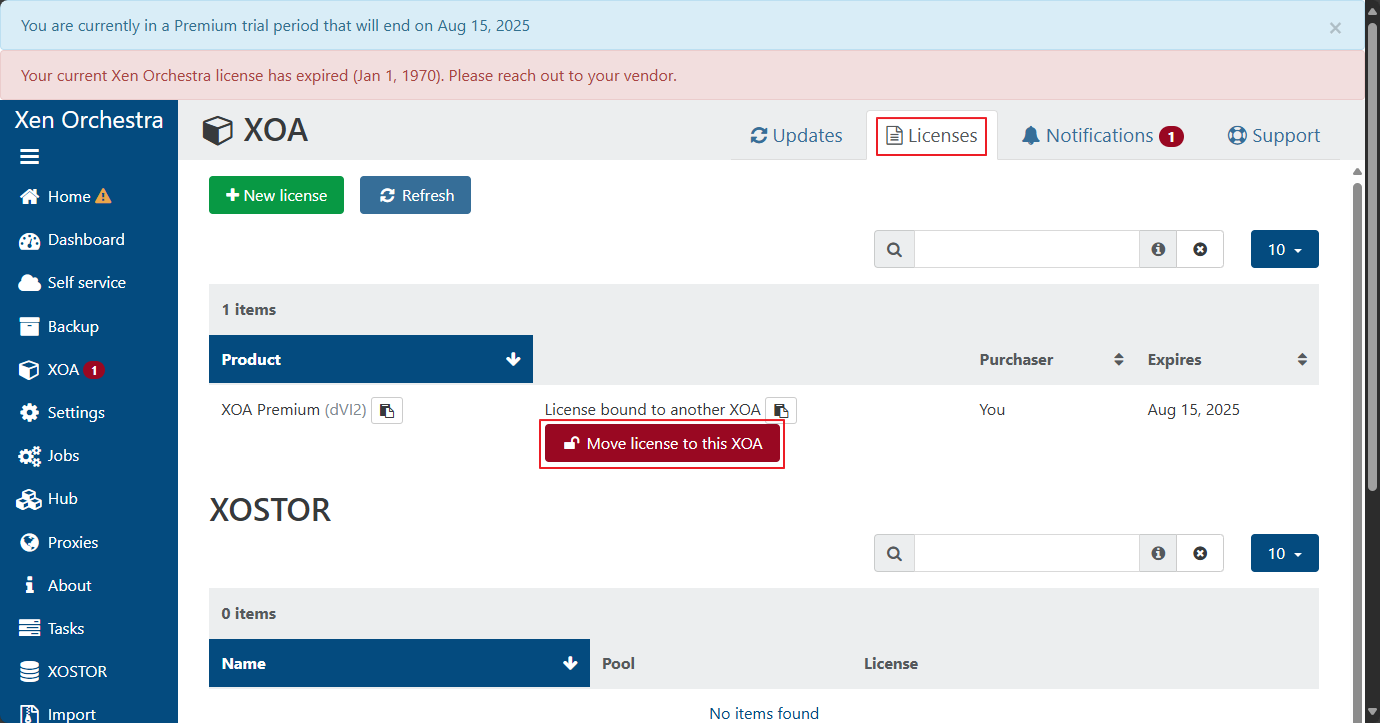Dismiss the Premium trial banner
1380x723 pixels.
[x=1335, y=28]
